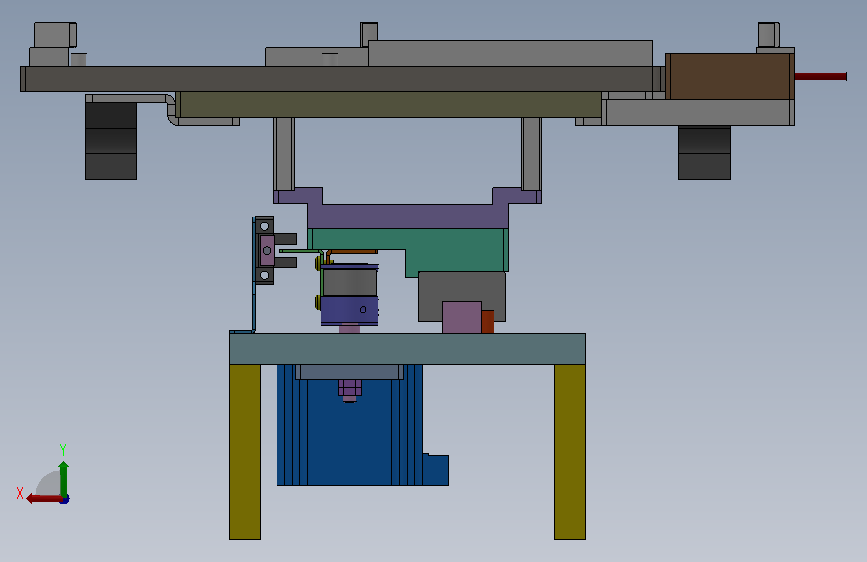Select the thin green sensor flag strip
The height and width of the screenshot is (562, 867).
(x=300, y=251)
